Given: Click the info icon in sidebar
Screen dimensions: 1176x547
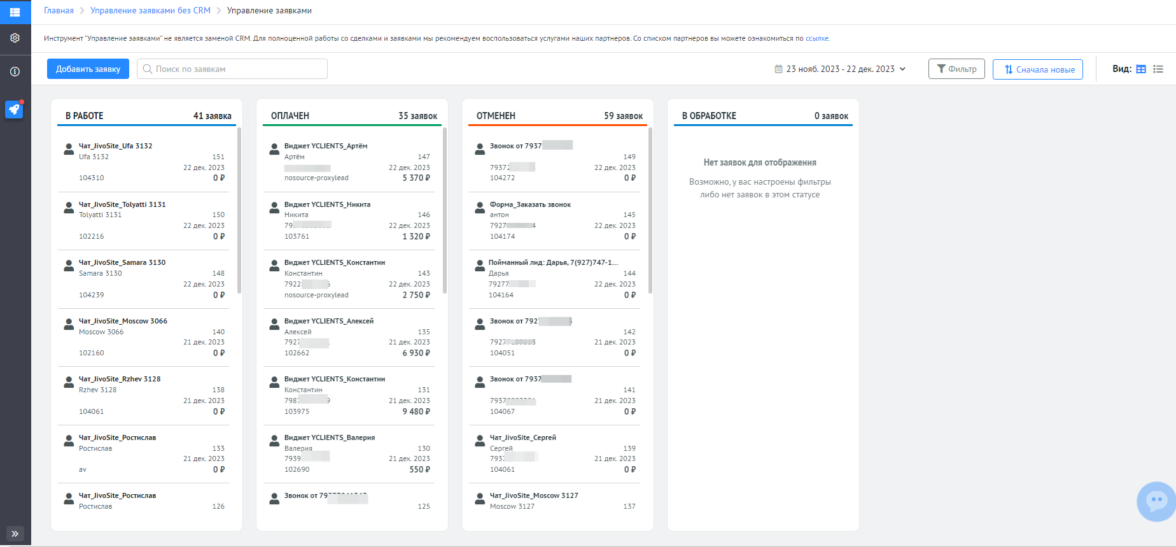Looking at the screenshot, I should 15,72.
